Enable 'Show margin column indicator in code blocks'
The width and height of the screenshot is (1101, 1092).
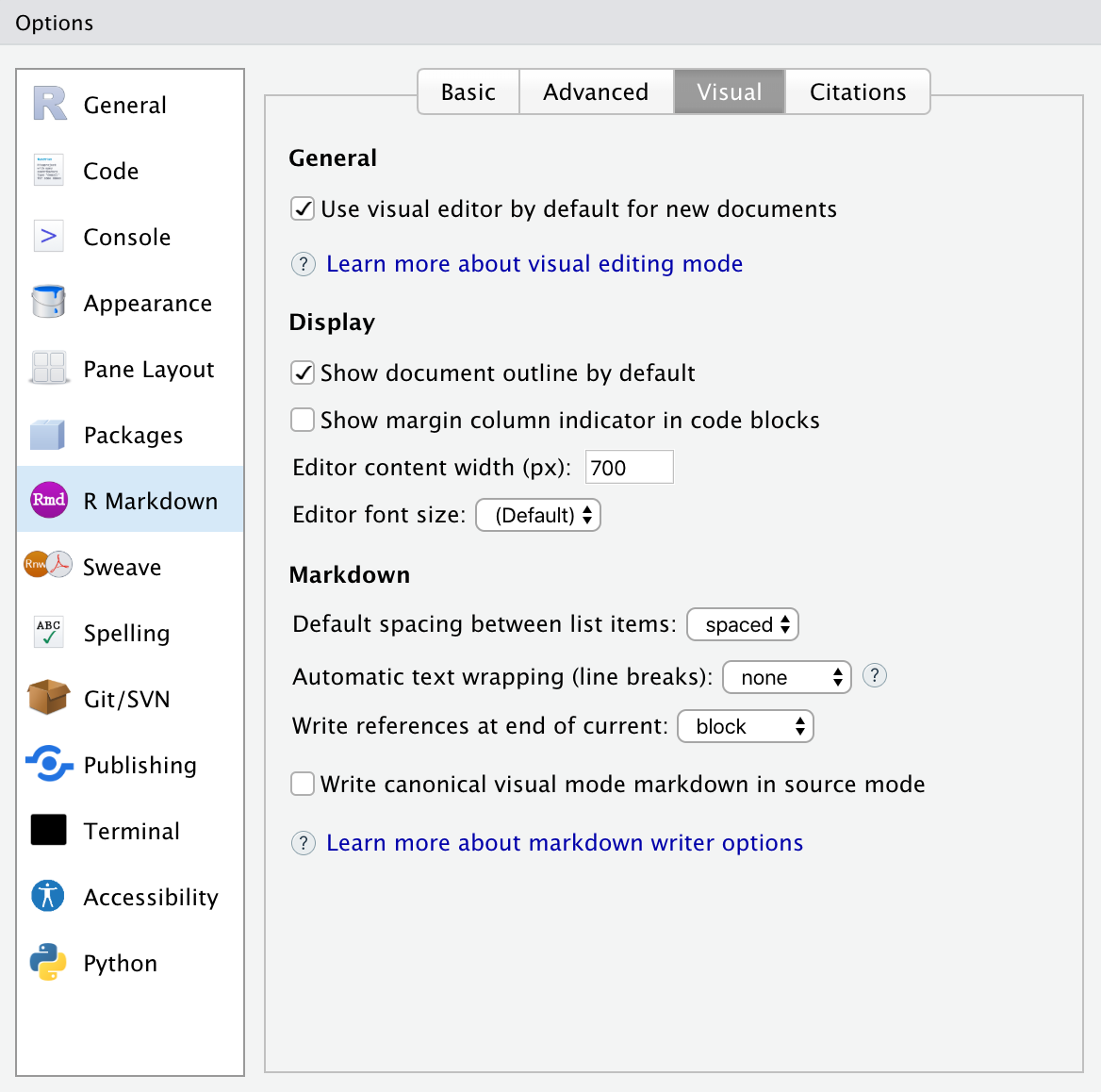303,420
